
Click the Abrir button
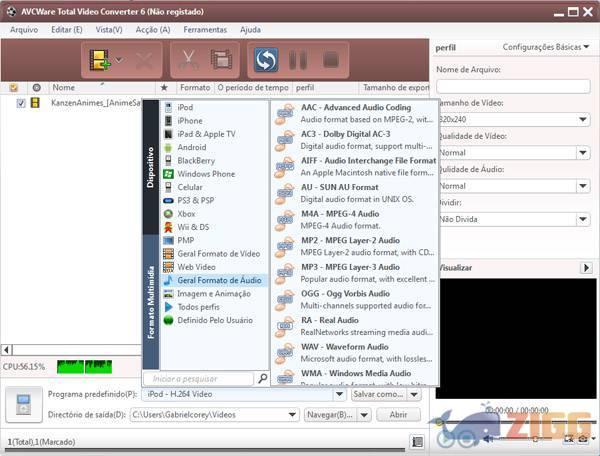click(x=398, y=414)
